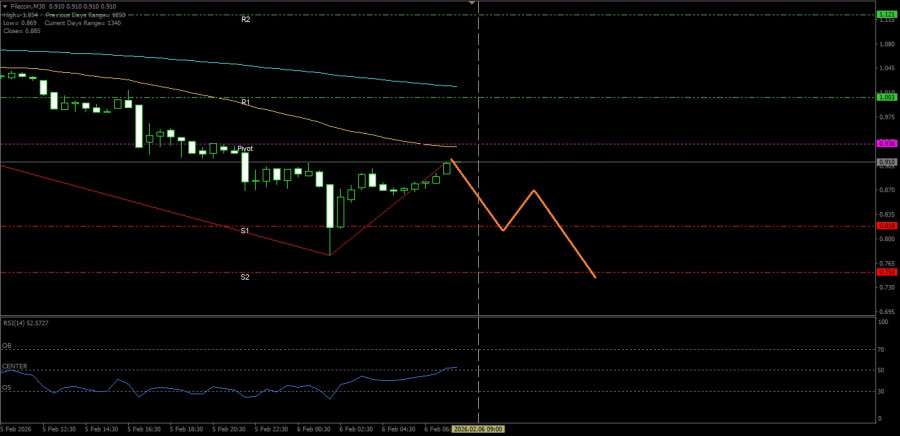Click the OB overbought level label
Screen dimensions: 900x436
point(6,346)
